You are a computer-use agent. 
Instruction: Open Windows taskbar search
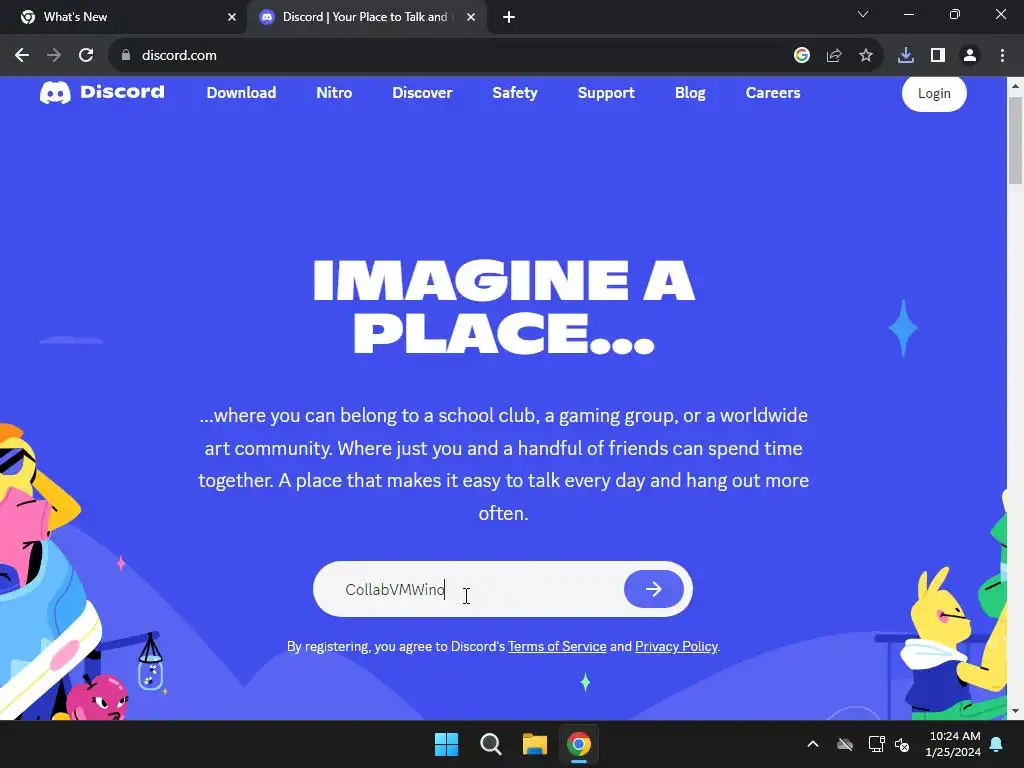coord(490,744)
